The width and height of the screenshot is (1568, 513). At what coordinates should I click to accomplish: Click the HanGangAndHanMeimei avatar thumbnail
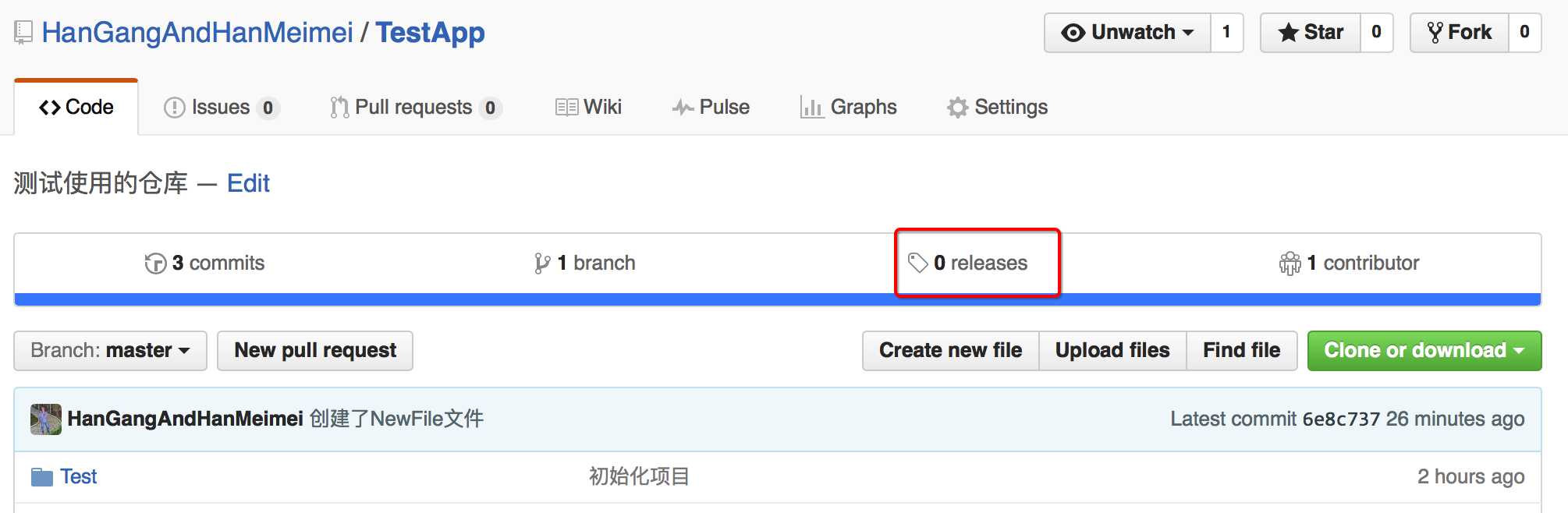click(46, 419)
